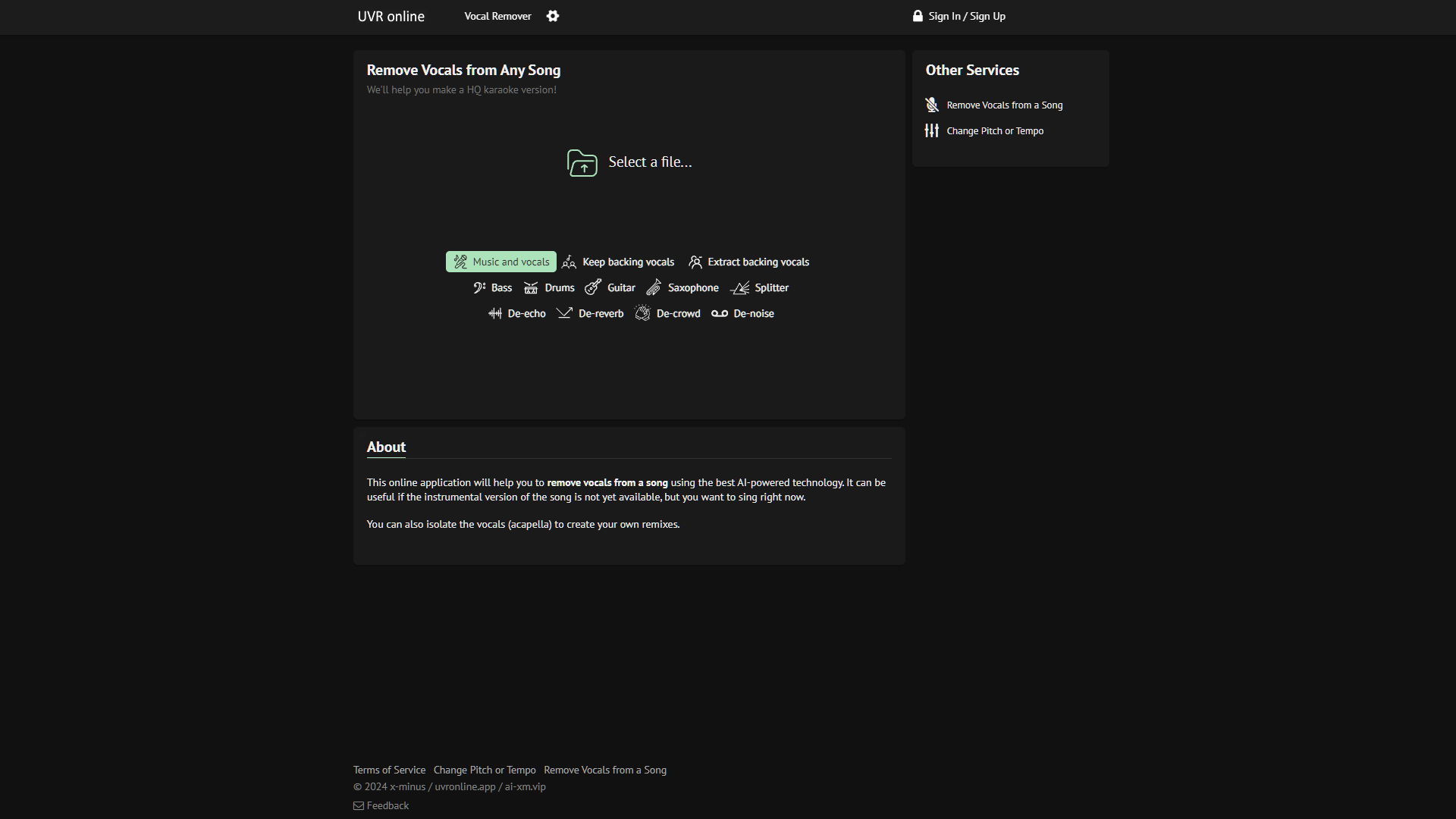
Task: Click the Splitter mode icon
Action: pos(739,288)
